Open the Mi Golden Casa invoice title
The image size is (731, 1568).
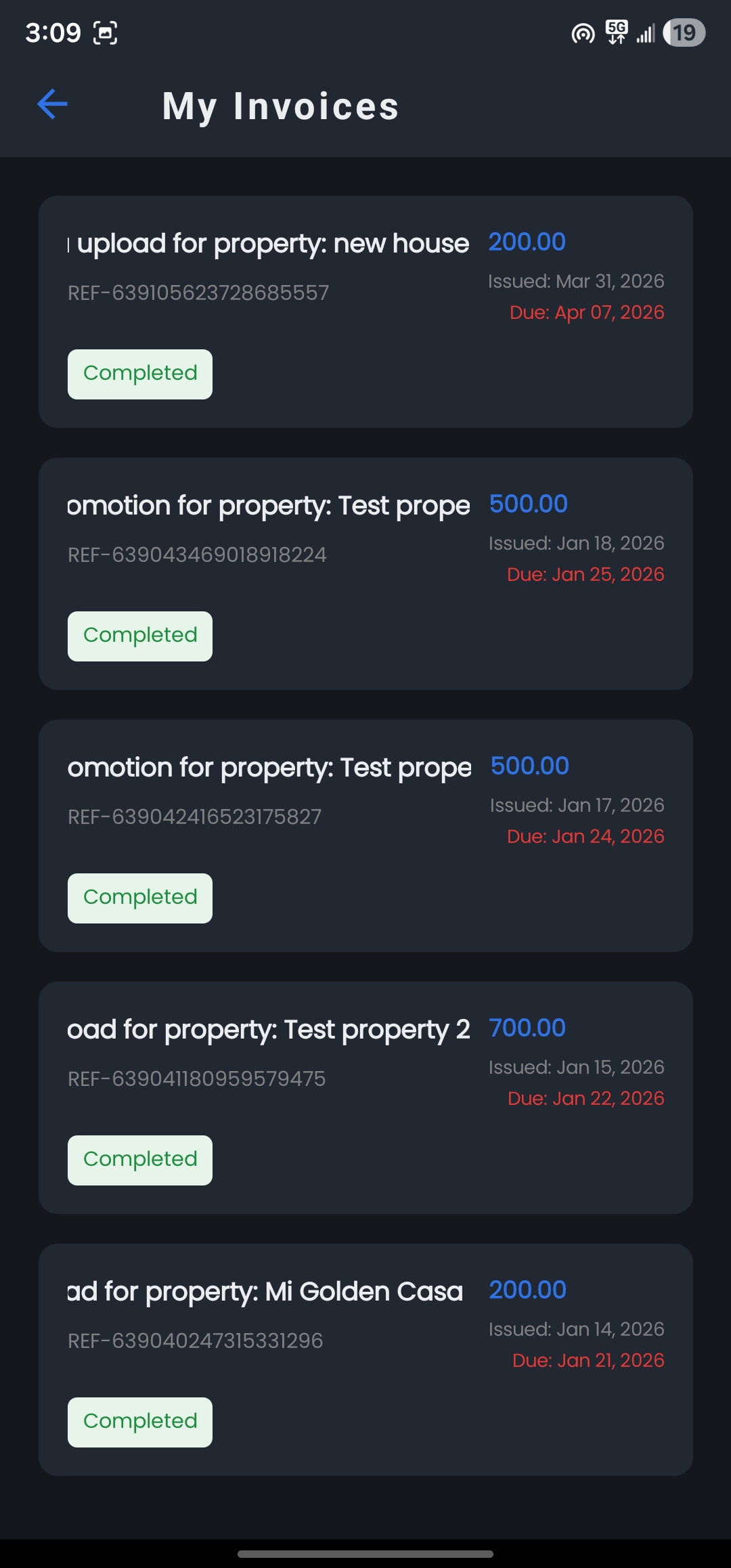coord(265,1292)
